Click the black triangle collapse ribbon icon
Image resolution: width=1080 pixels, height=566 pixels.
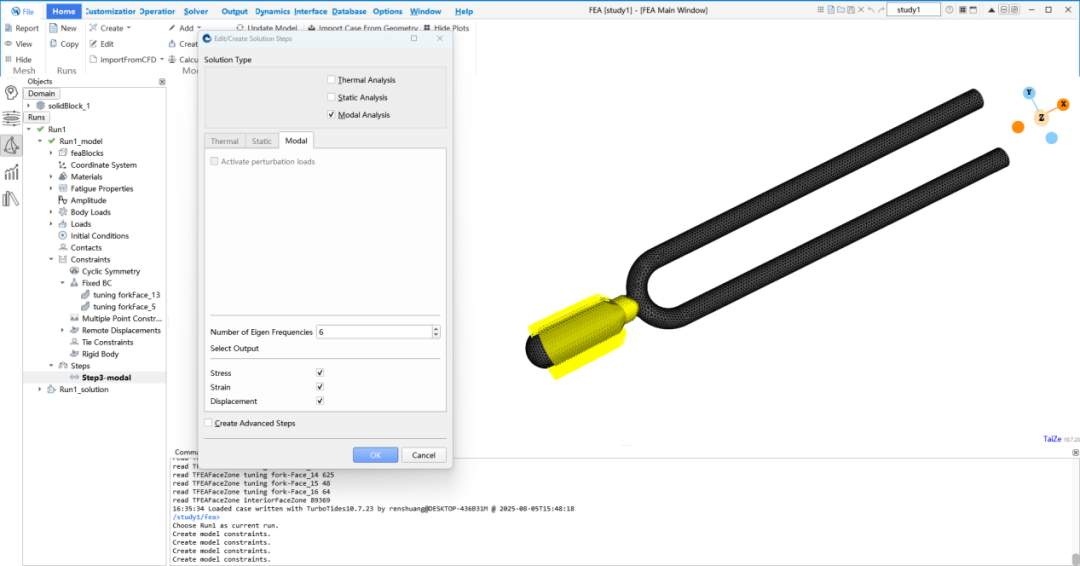pos(992,10)
